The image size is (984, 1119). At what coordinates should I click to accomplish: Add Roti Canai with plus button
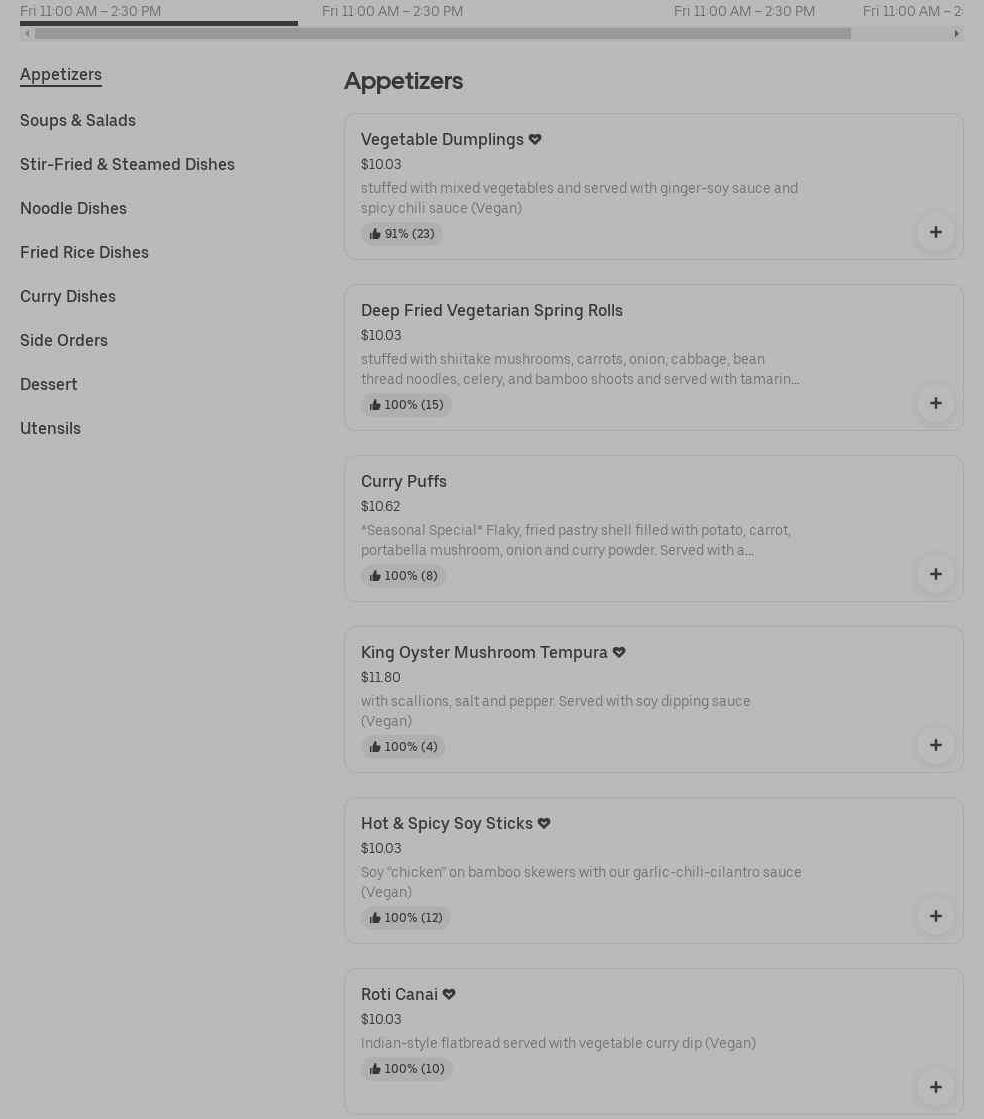click(935, 1087)
